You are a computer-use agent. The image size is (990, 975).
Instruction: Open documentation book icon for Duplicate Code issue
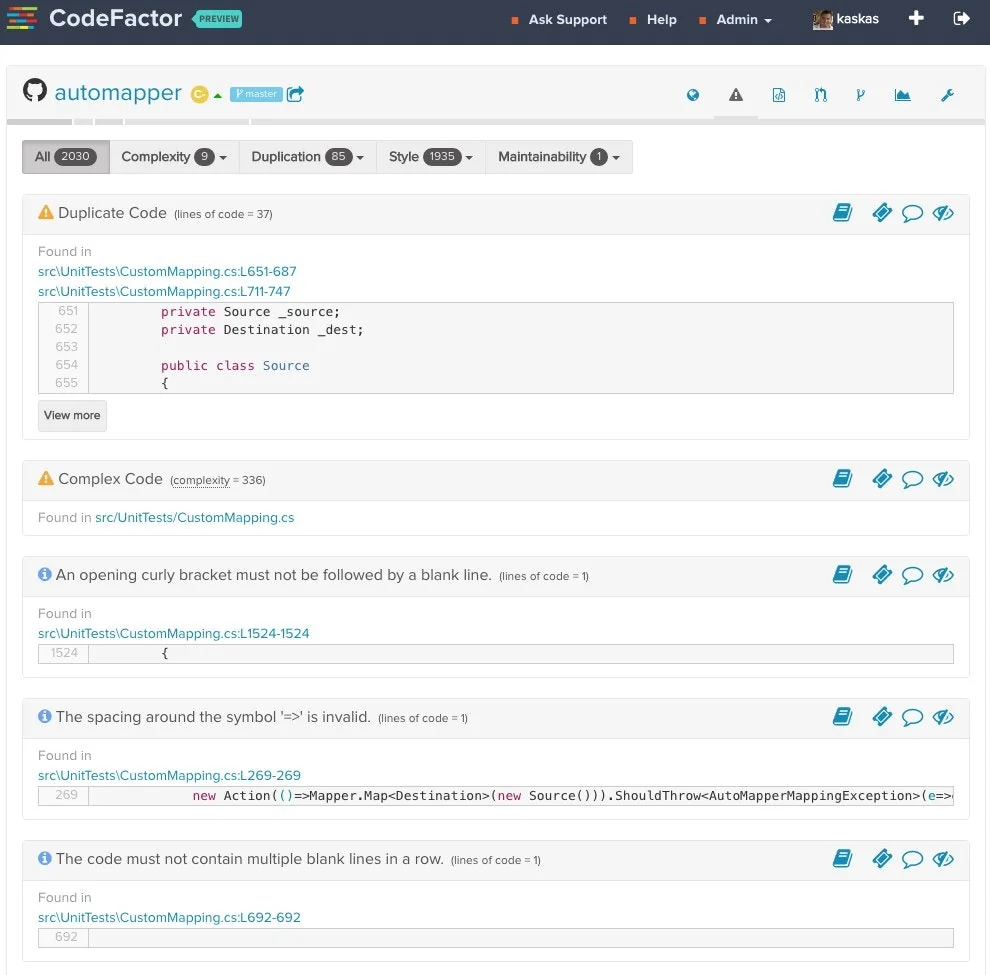coord(842,212)
